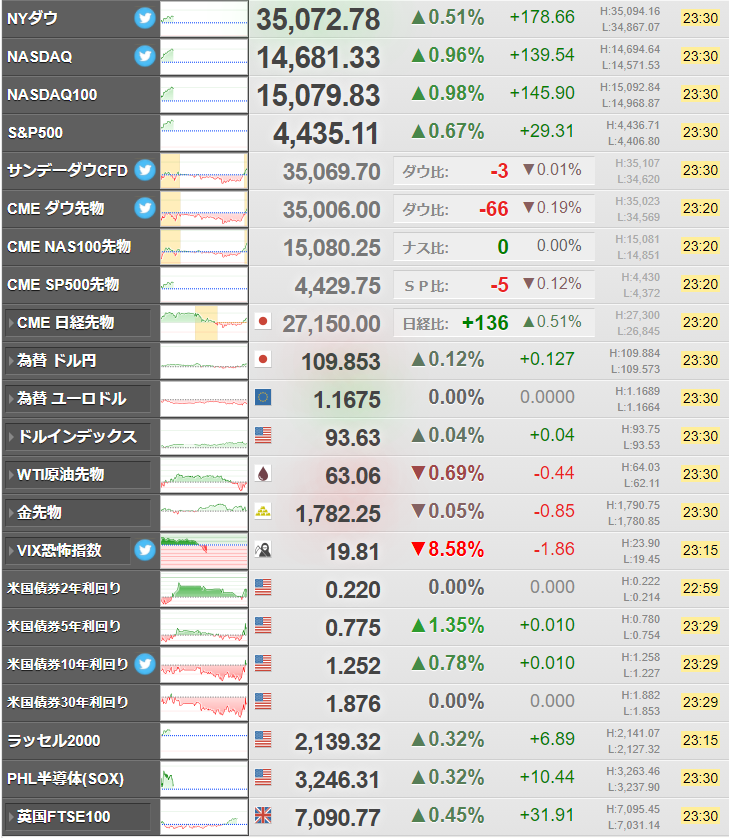Screen dimensions: 729x838
Task: Click Japan flag on CME 日経先物 row
Action: point(263,321)
